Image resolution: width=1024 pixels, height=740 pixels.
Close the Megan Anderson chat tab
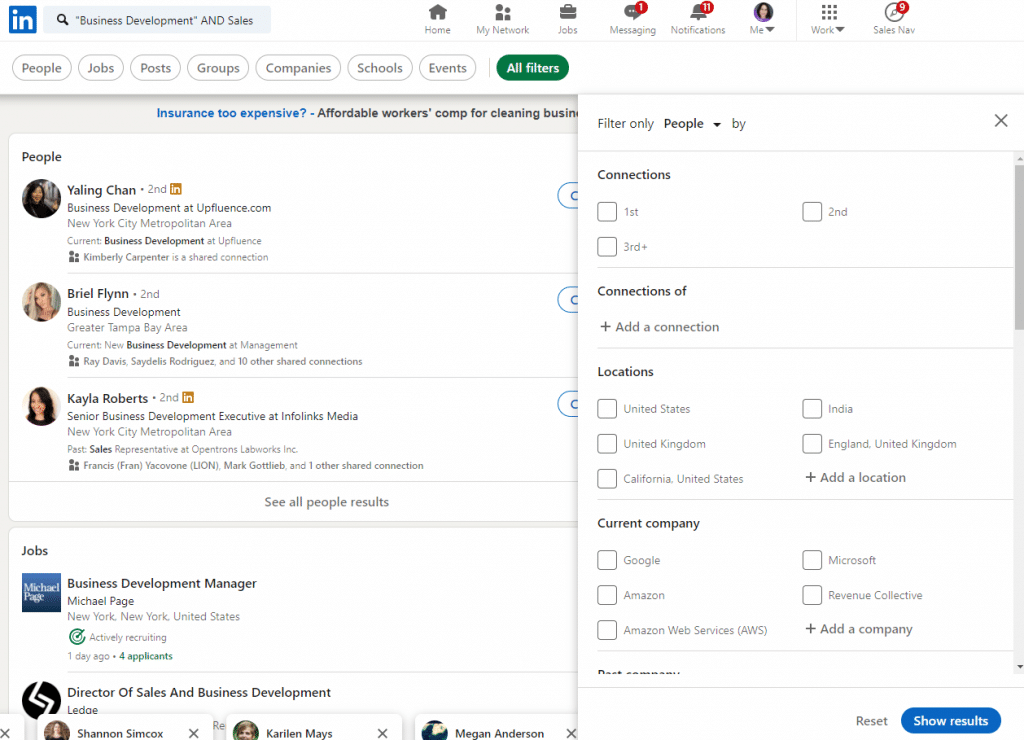click(x=571, y=733)
